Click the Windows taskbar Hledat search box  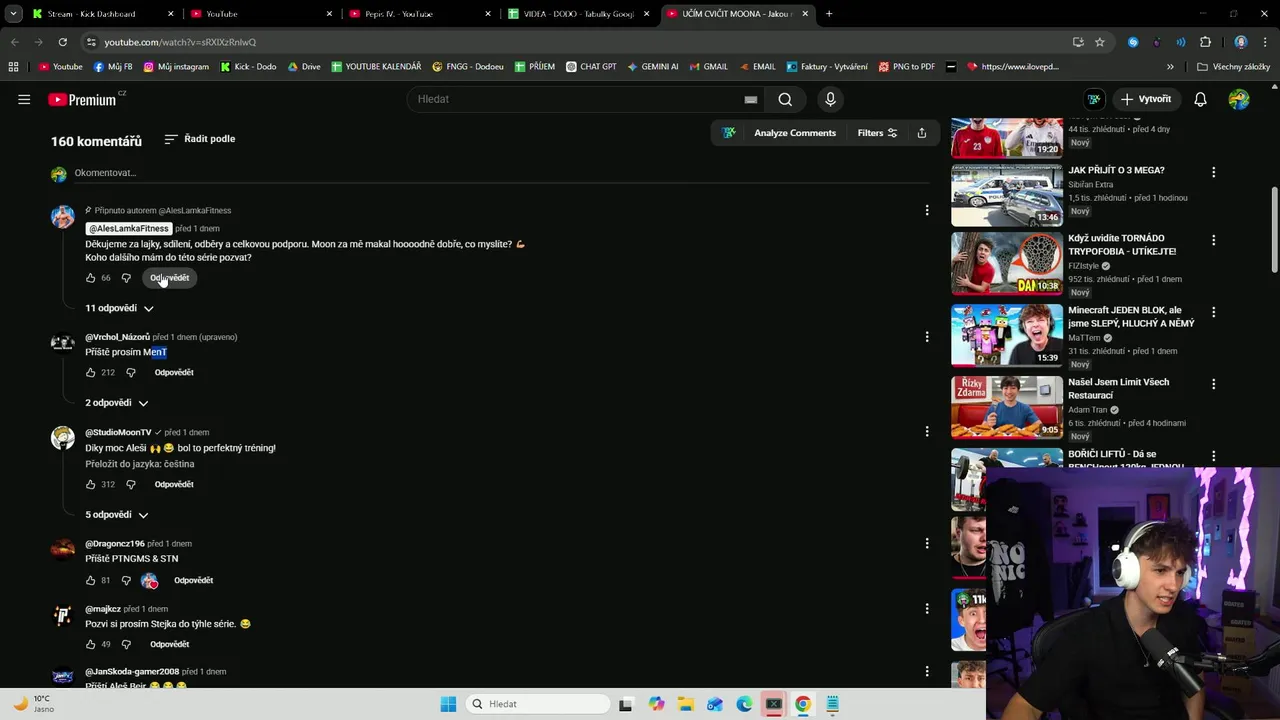[538, 704]
